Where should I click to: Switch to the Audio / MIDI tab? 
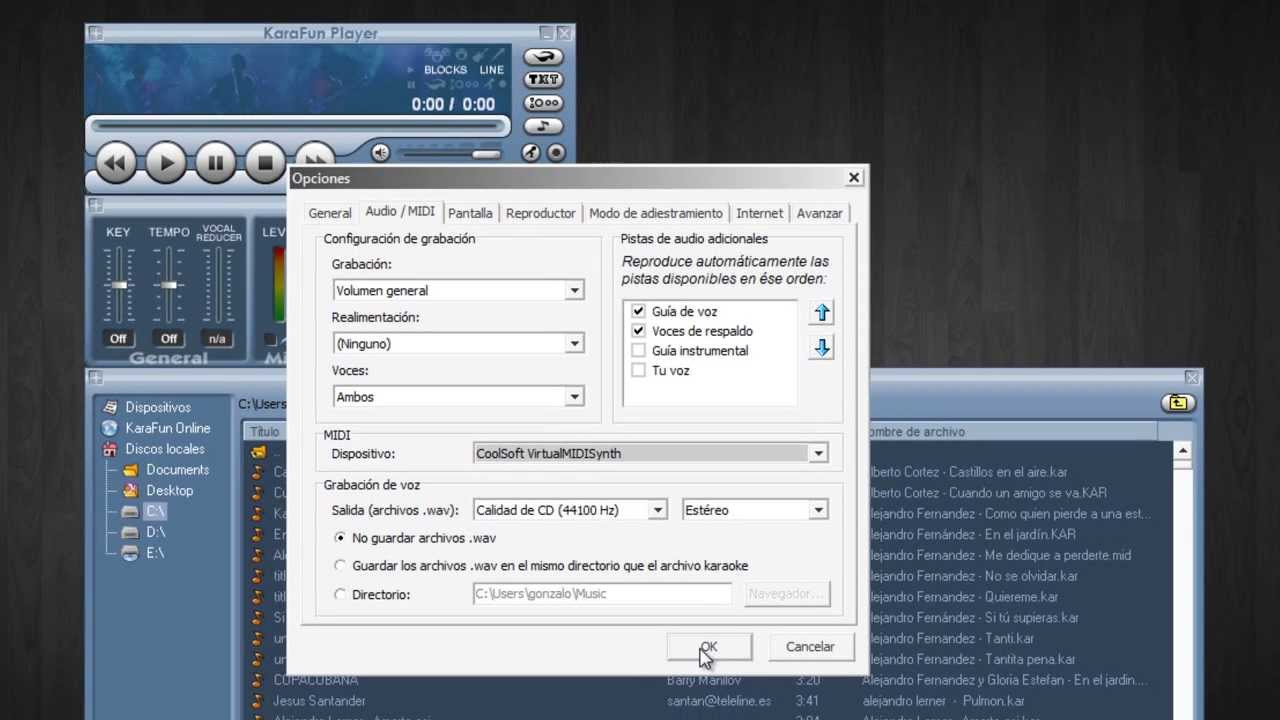(400, 212)
